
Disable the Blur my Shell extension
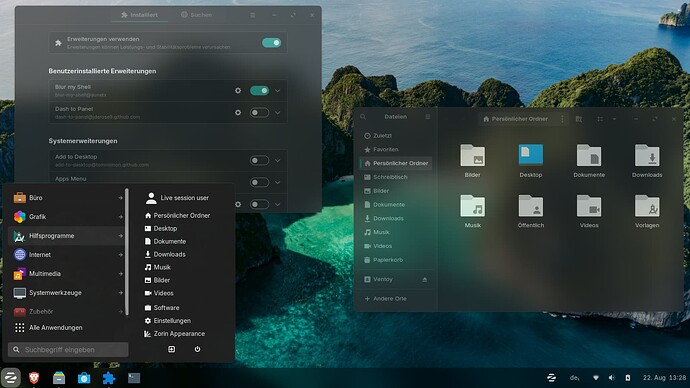pos(259,91)
